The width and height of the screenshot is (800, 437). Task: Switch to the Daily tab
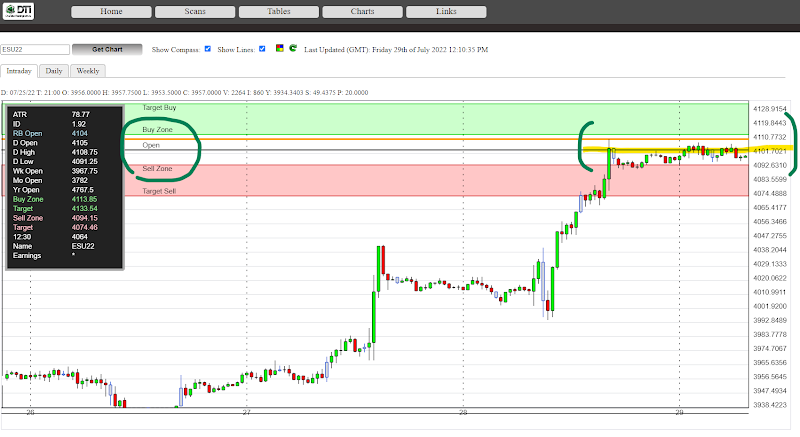(x=54, y=72)
